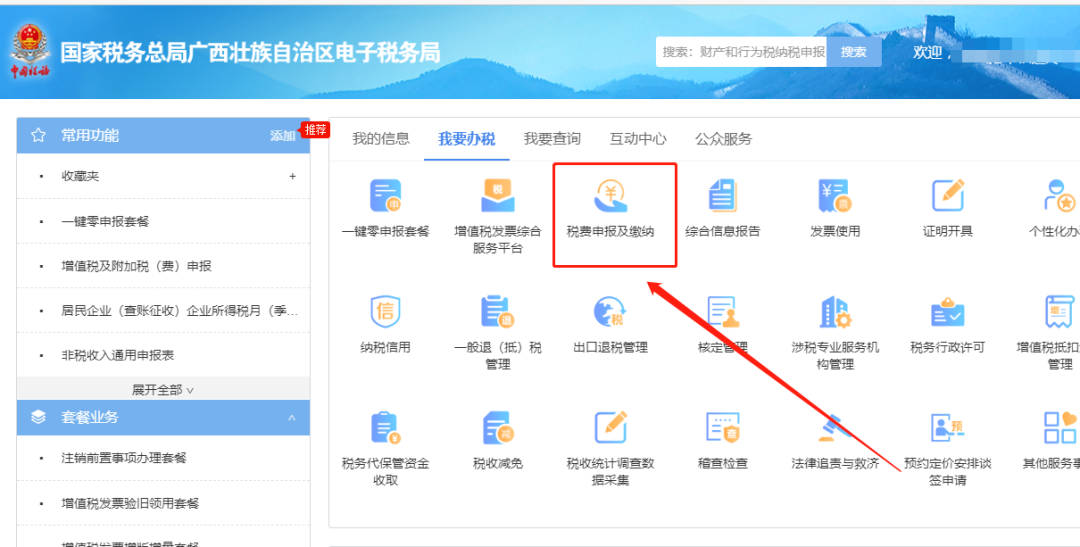Image resolution: width=1080 pixels, height=547 pixels.
Task: Open 个性化办税 person icon
Action: pos(1060,196)
